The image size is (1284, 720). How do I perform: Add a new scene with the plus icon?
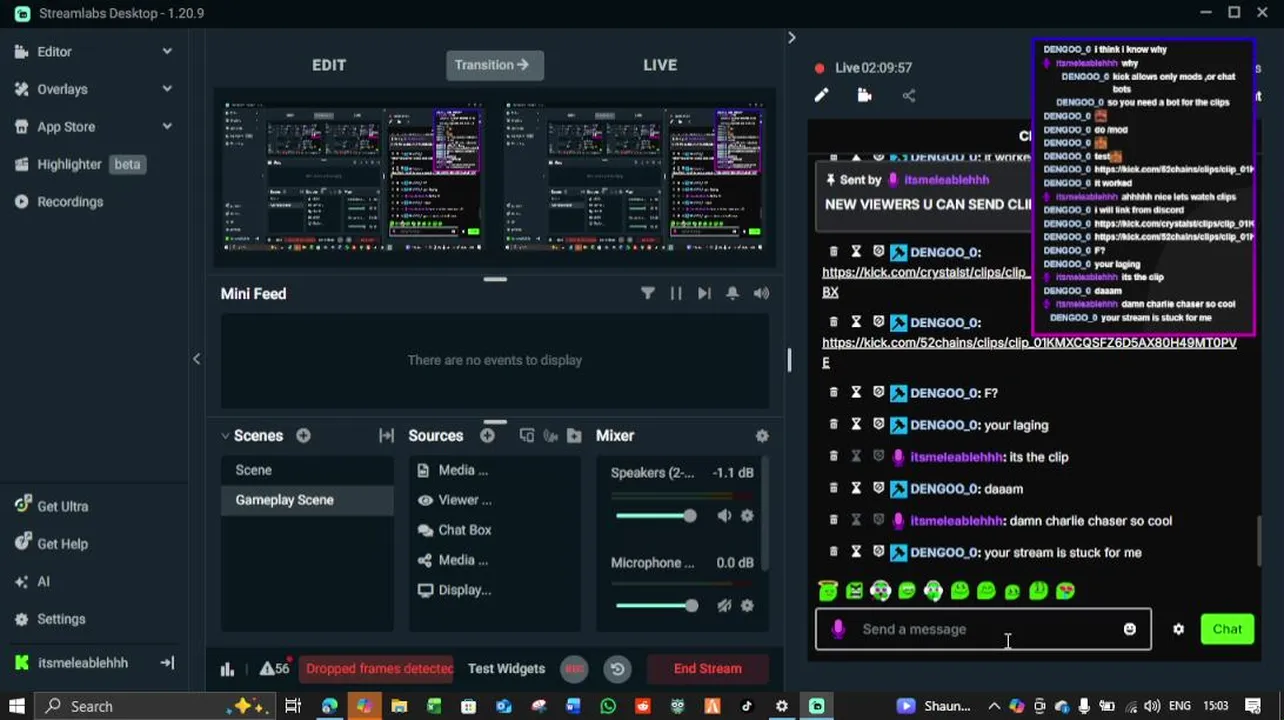pyautogui.click(x=303, y=436)
